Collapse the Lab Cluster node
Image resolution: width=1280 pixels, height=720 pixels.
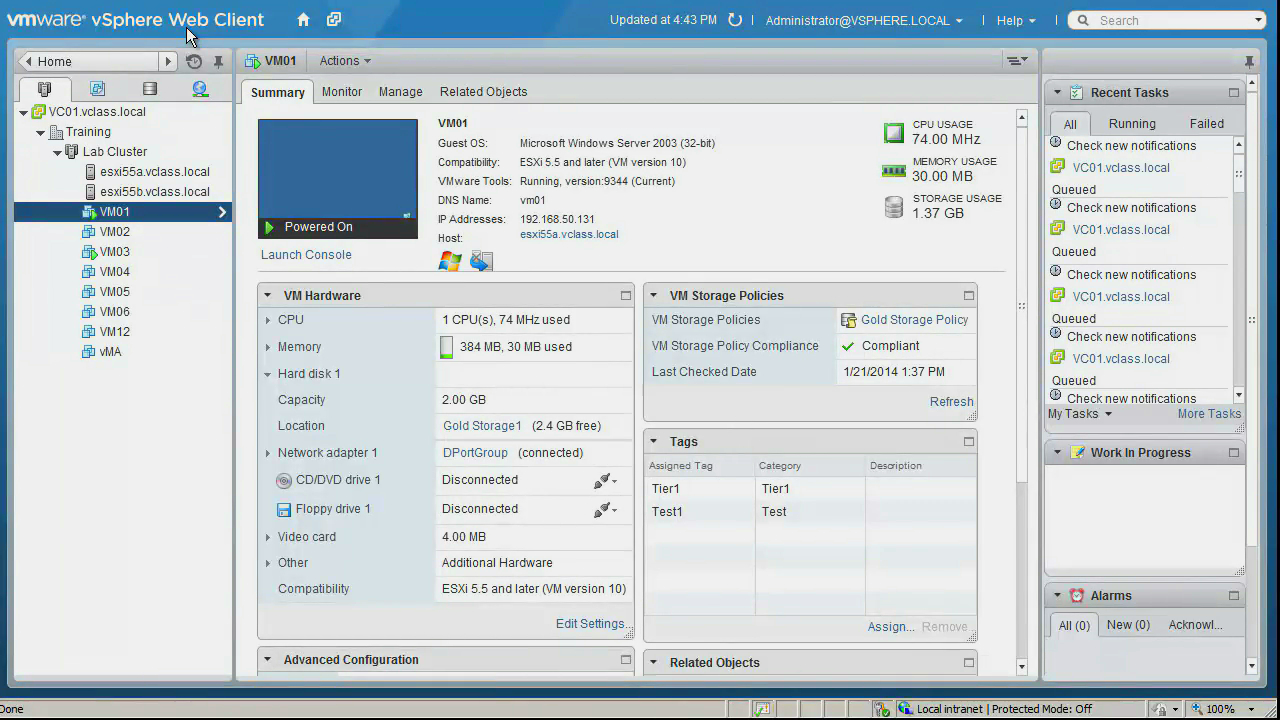point(58,152)
